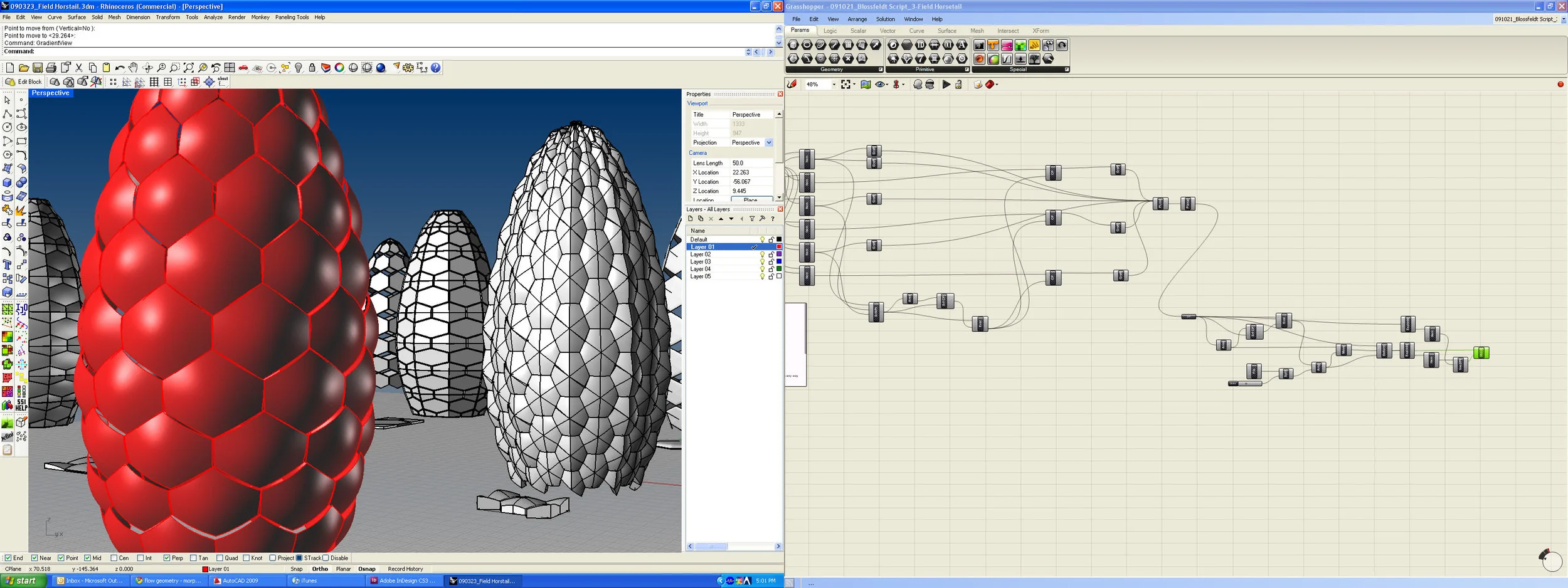This screenshot has height=588, width=1568.
Task: Click the light bulb hide objects icon
Action: point(299,68)
